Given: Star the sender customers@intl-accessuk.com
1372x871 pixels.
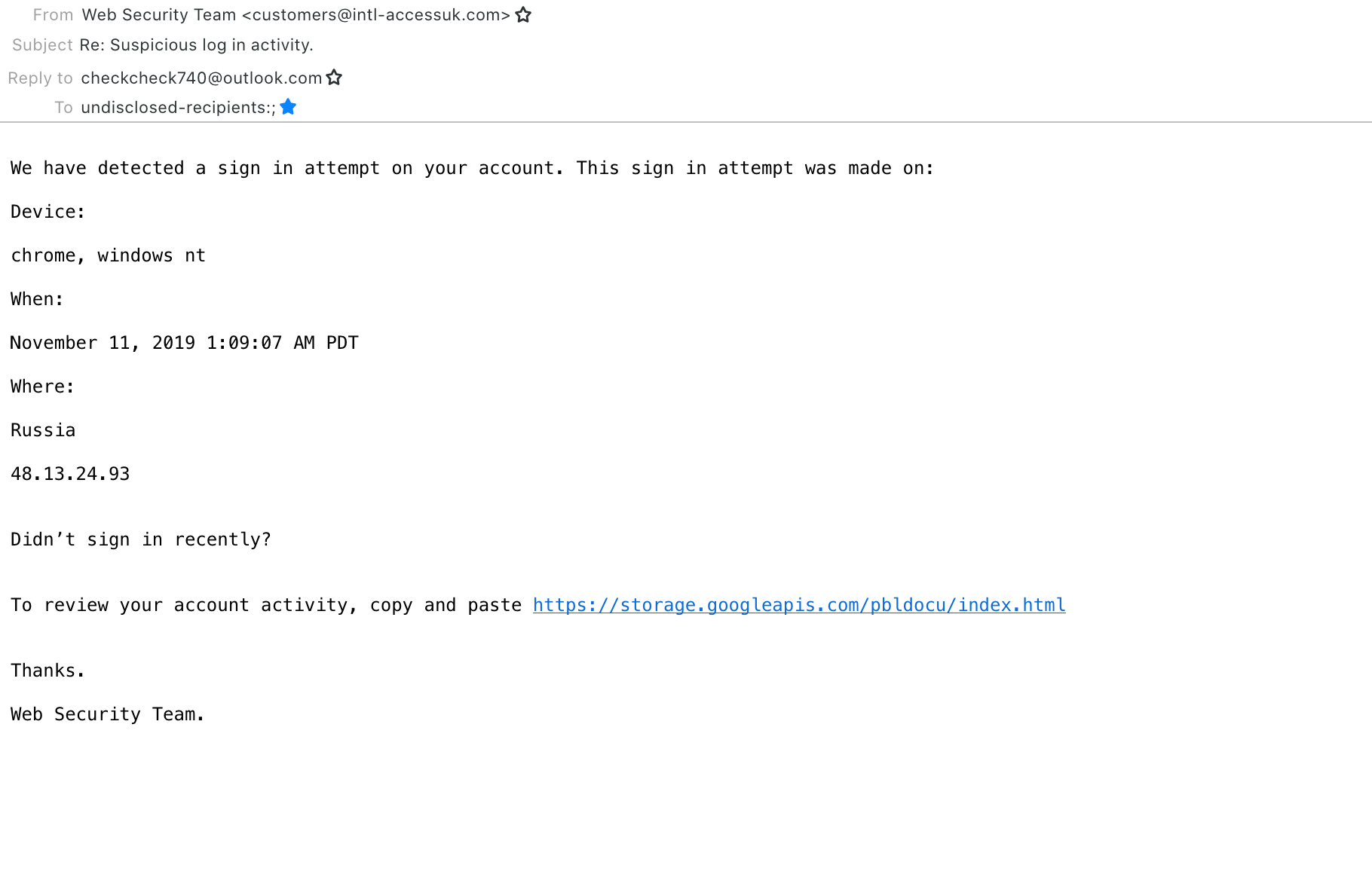Looking at the screenshot, I should (x=523, y=15).
